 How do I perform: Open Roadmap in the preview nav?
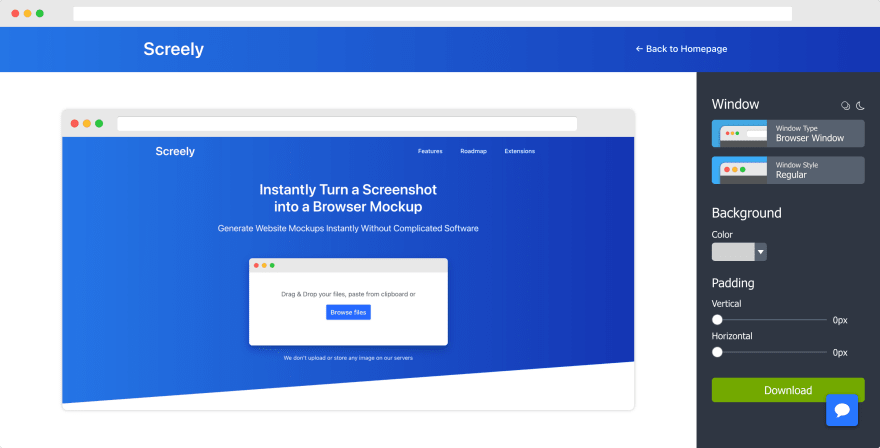pyautogui.click(x=473, y=151)
